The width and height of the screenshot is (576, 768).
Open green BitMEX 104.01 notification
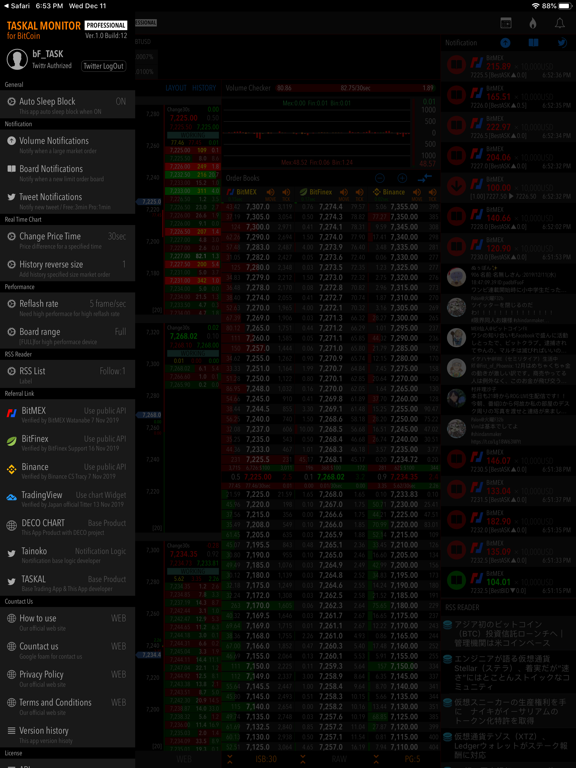(x=508, y=581)
